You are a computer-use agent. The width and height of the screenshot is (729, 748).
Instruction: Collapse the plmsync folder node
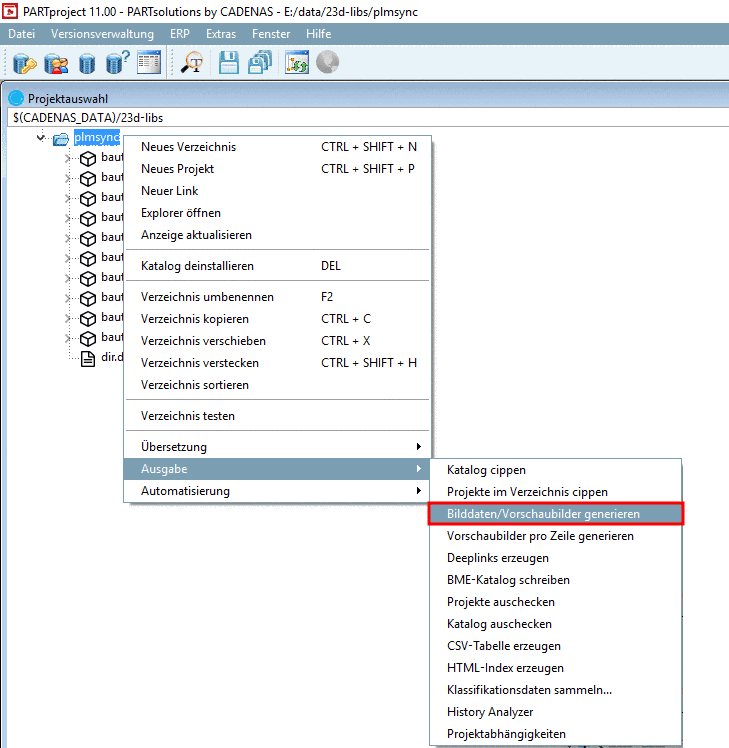pyautogui.click(x=41, y=138)
